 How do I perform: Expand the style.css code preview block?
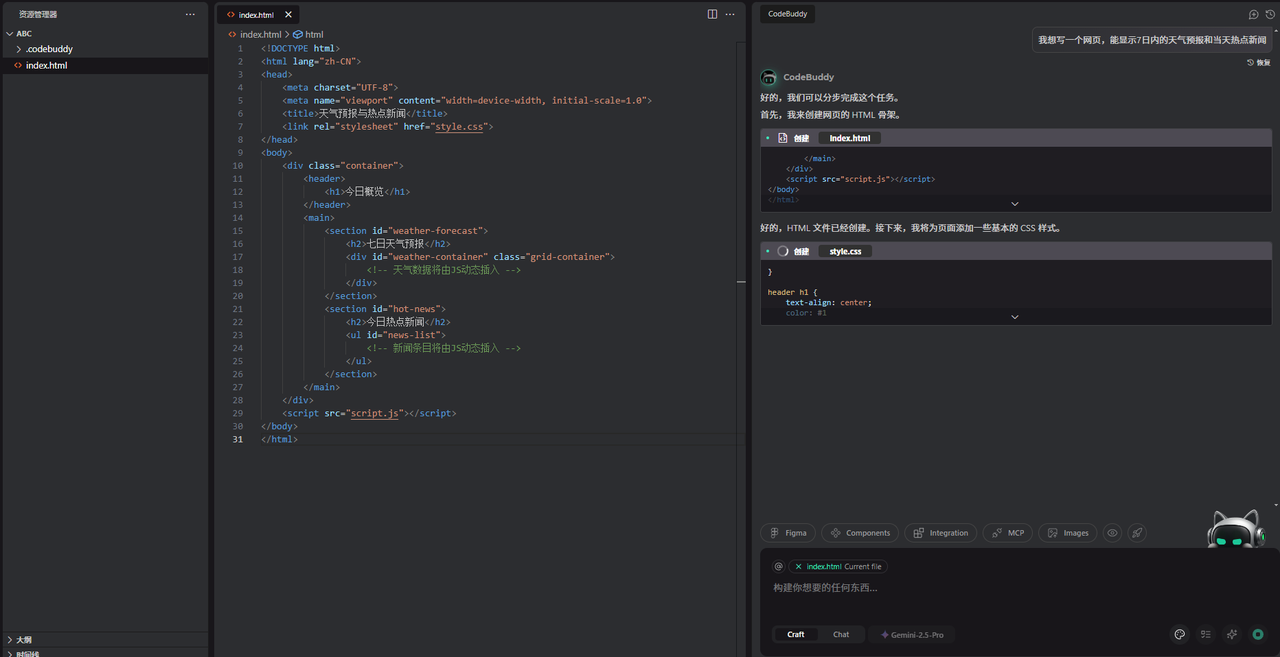(x=1015, y=317)
